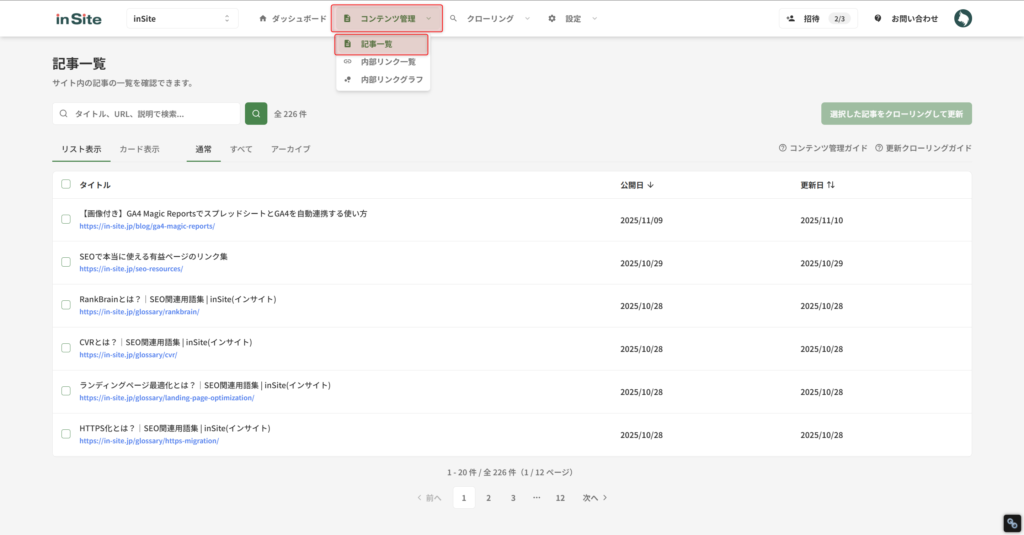
Task: Click the floating widget icon at bottom right
Action: tap(1012, 523)
